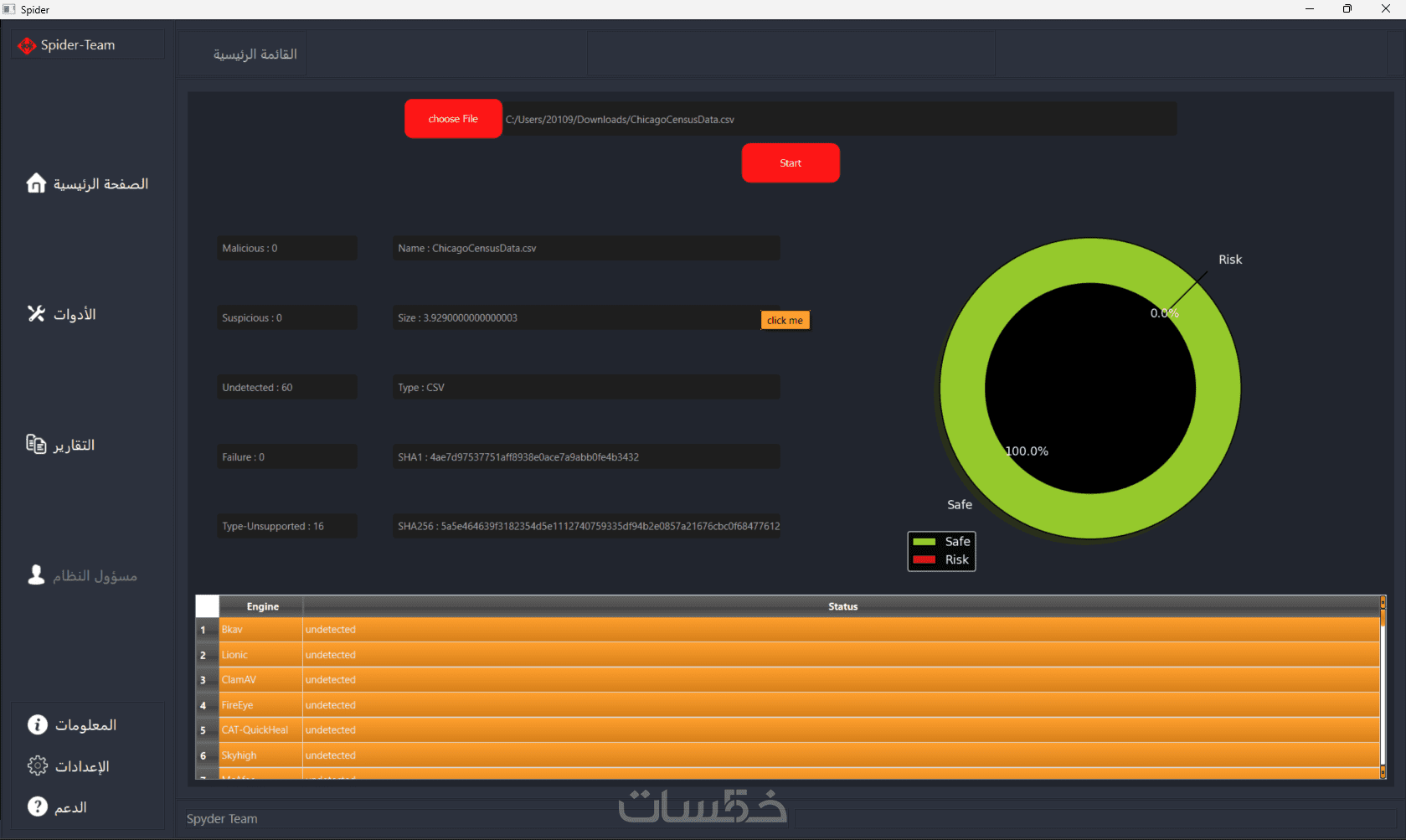This screenshot has width=1406, height=840.
Task: Open the information circle icon
Action: (38, 724)
